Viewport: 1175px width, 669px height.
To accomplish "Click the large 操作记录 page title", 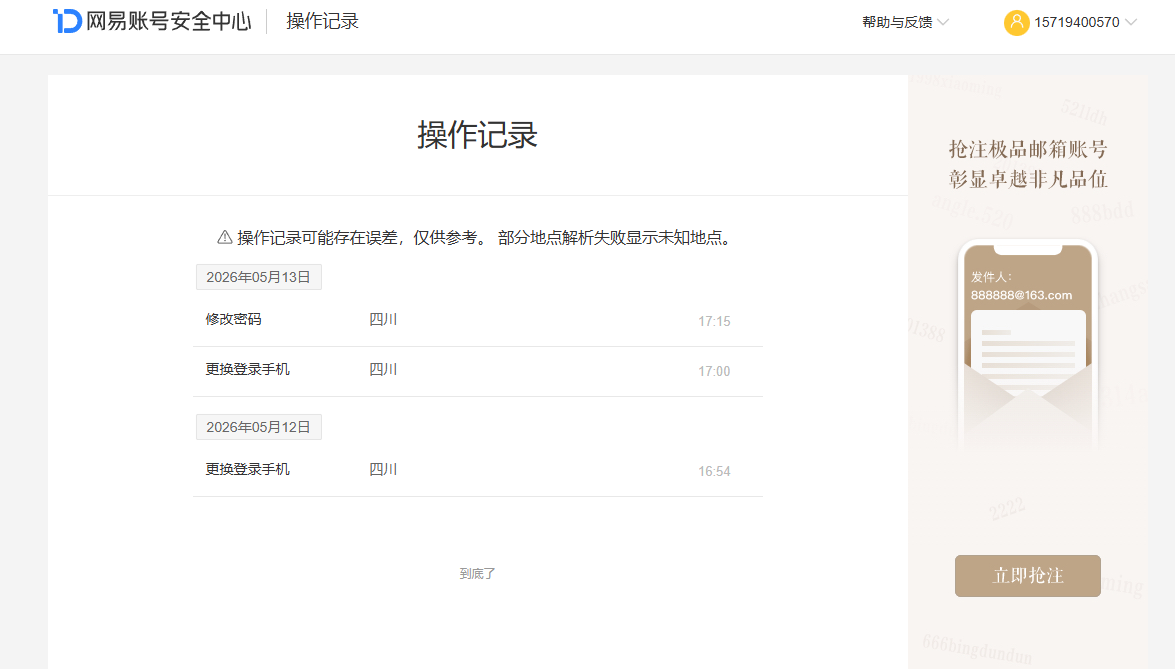I will [477, 135].
